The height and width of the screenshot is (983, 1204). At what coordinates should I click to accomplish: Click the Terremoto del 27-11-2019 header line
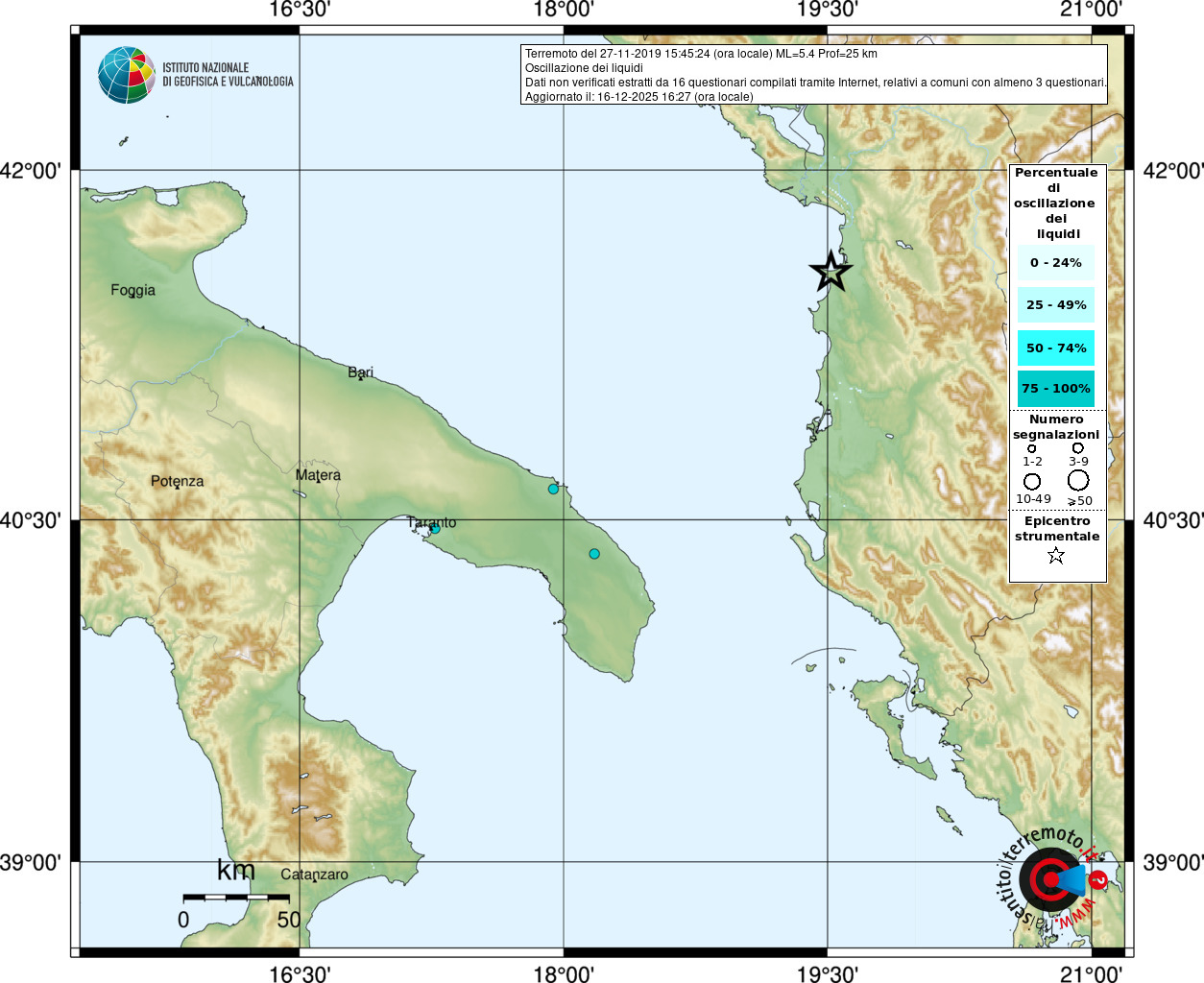pyautogui.click(x=701, y=54)
